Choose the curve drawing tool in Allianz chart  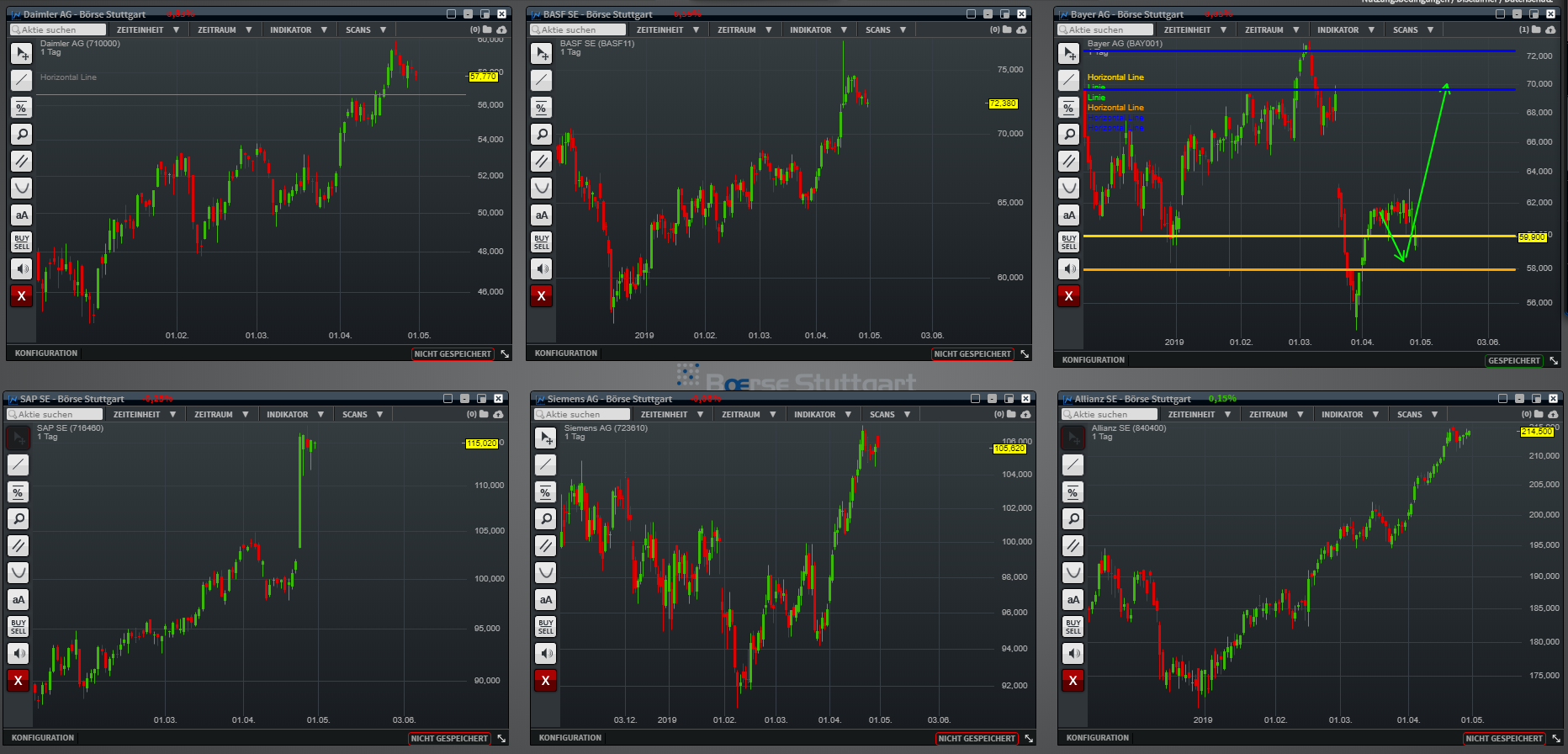pyautogui.click(x=1073, y=572)
